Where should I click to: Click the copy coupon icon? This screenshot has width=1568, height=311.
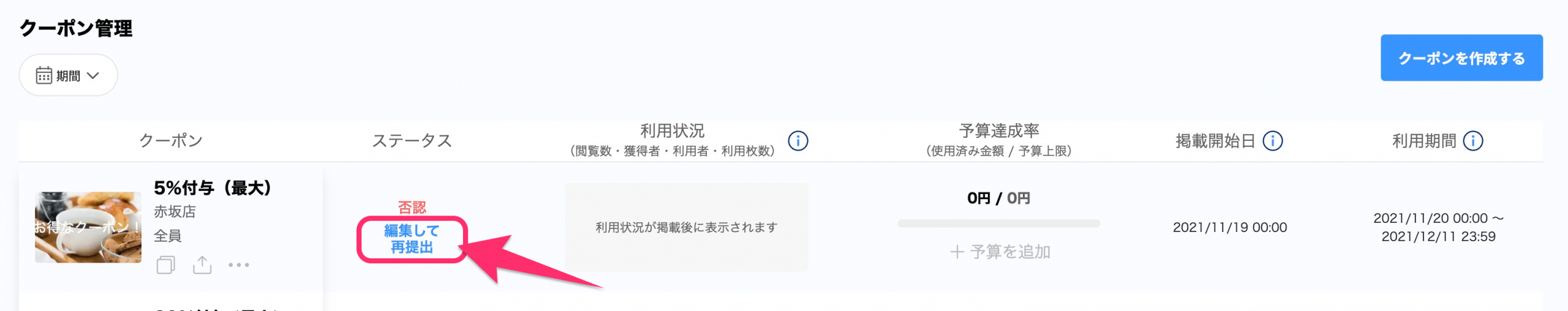(x=165, y=265)
